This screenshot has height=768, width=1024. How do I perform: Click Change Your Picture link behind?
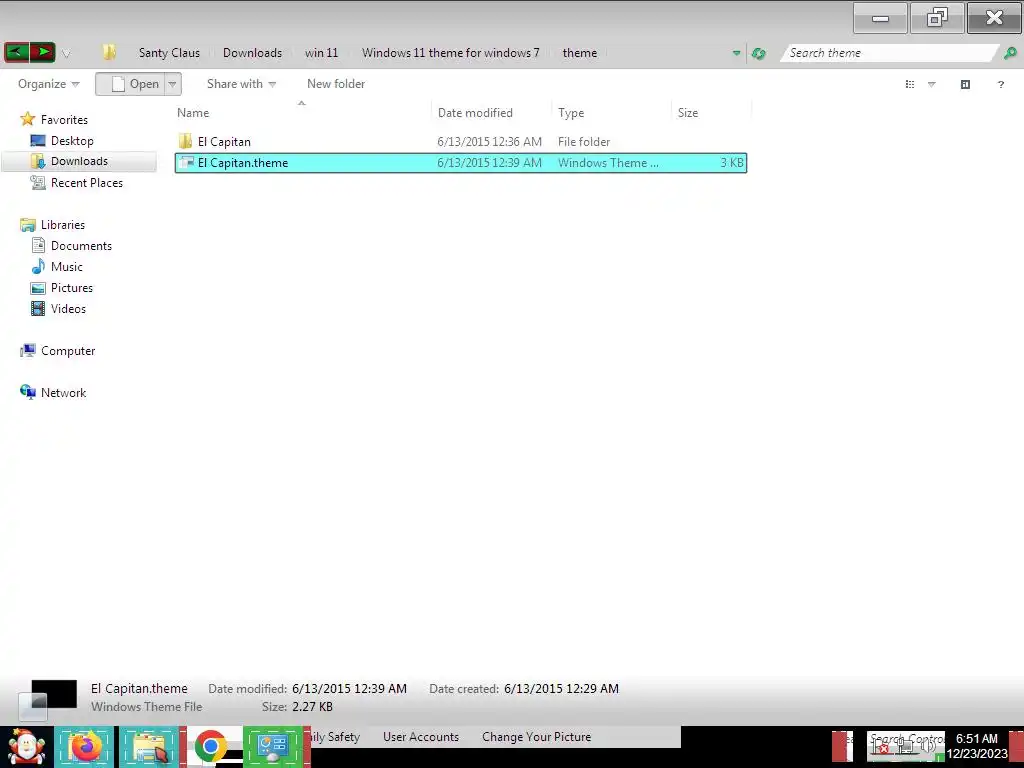pyautogui.click(x=536, y=737)
